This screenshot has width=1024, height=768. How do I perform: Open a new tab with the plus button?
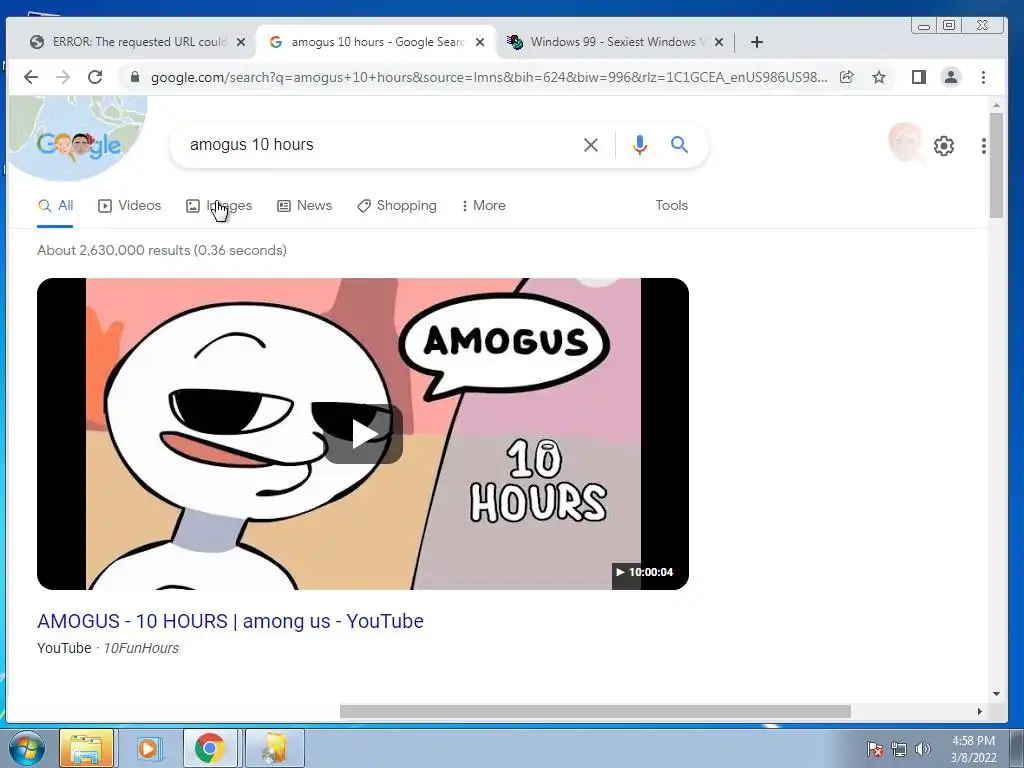coord(757,42)
